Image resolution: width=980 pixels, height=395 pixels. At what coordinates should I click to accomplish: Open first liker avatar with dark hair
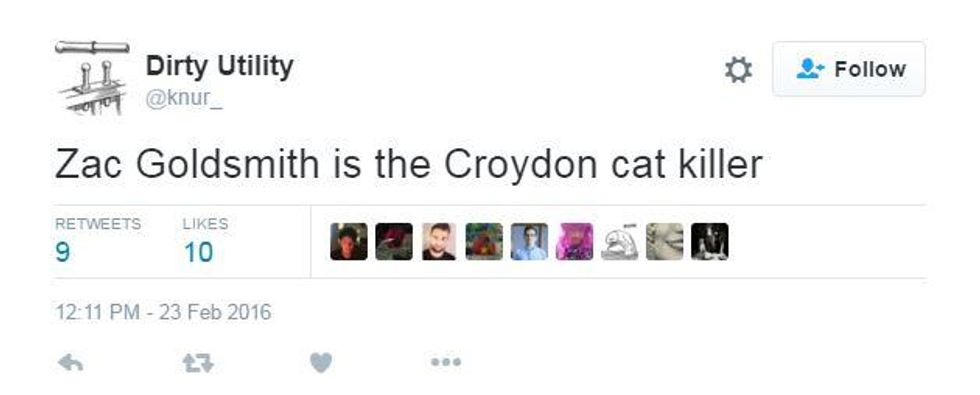pos(349,241)
